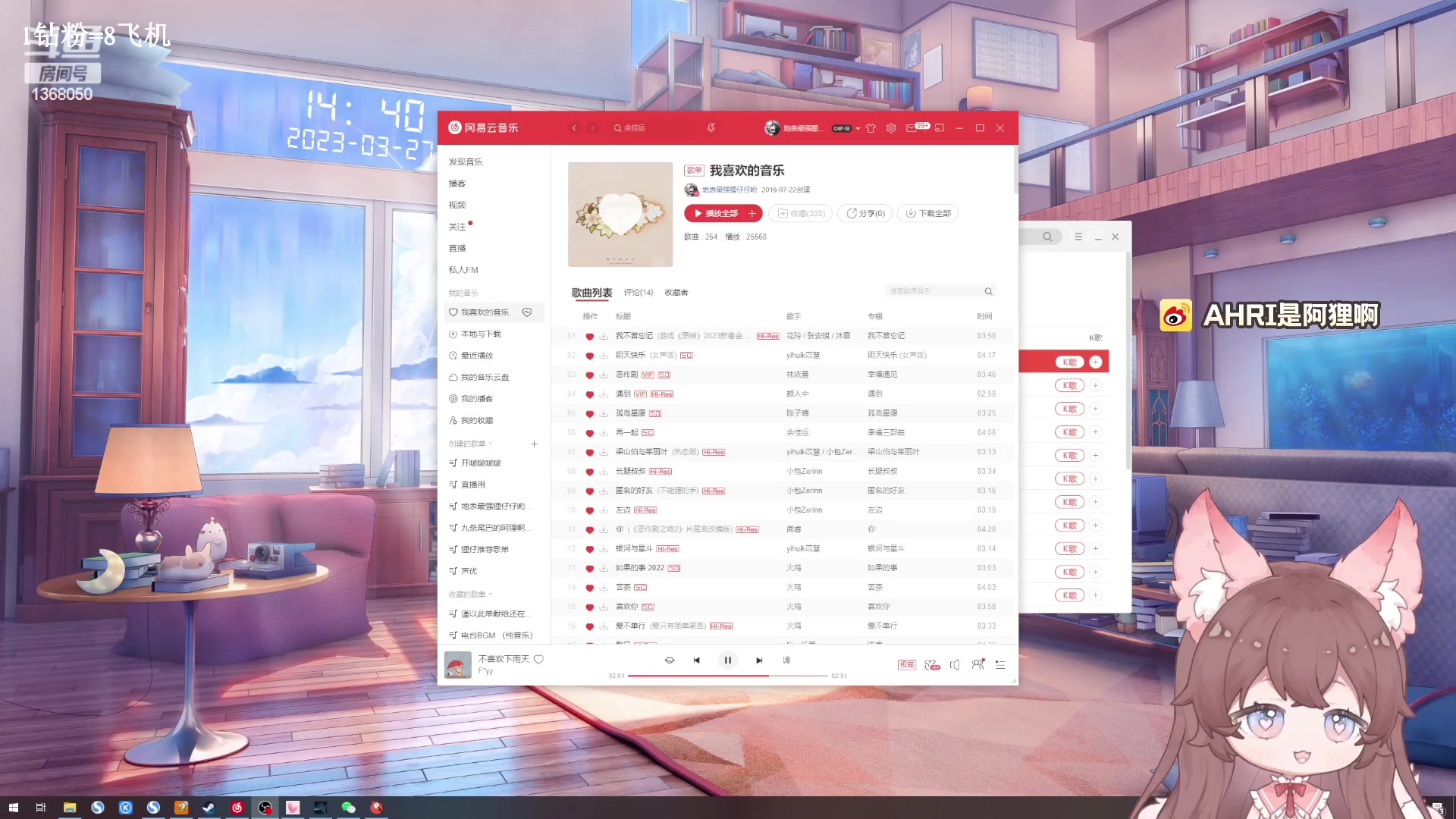Open 关注 in the sidebar
This screenshot has width=1456, height=819.
tap(457, 227)
